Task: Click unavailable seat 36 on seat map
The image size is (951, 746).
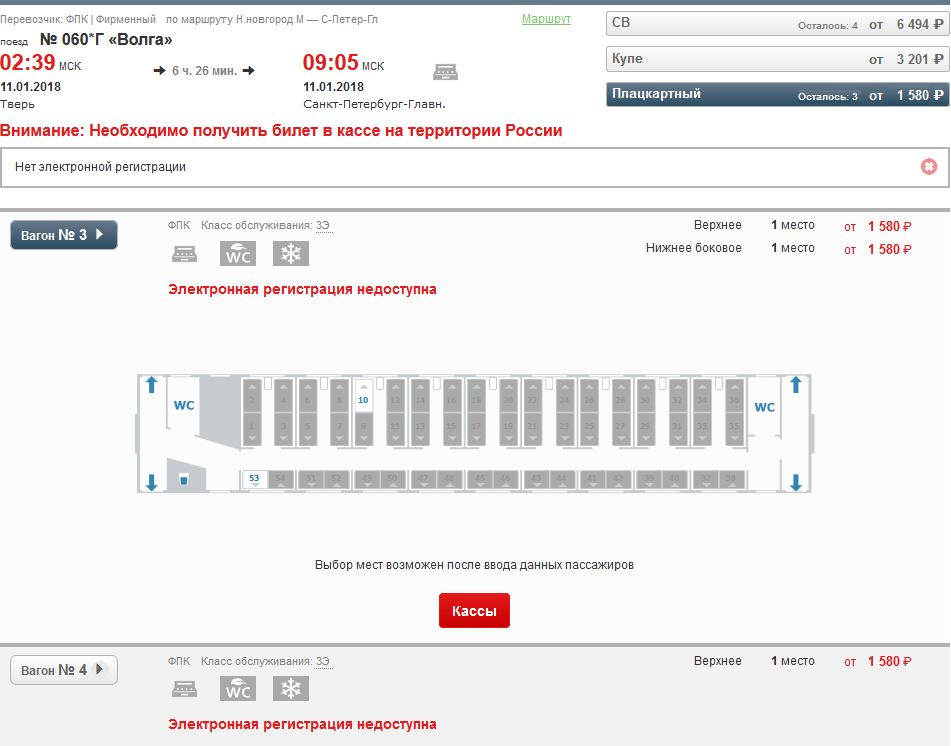Action: pos(734,399)
